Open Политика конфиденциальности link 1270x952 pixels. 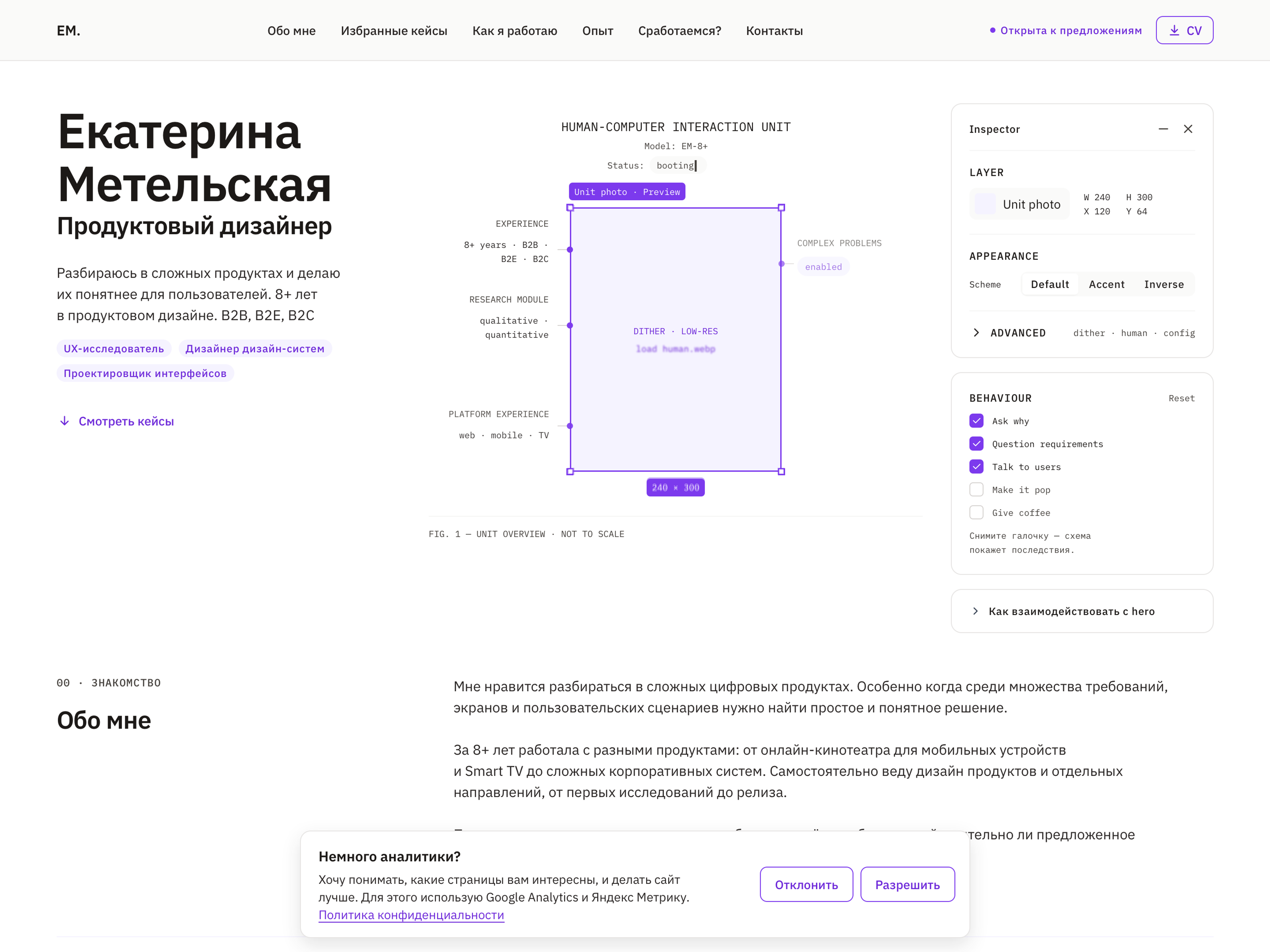(411, 915)
